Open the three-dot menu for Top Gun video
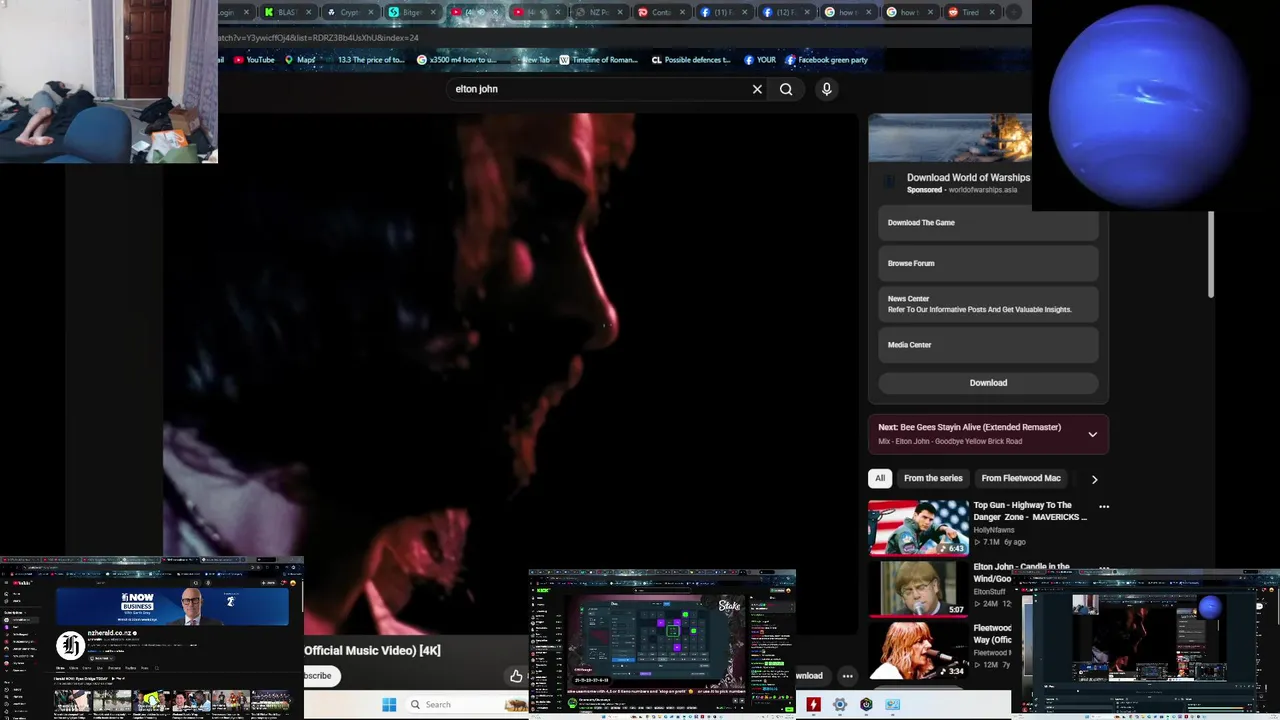 [x=1104, y=507]
